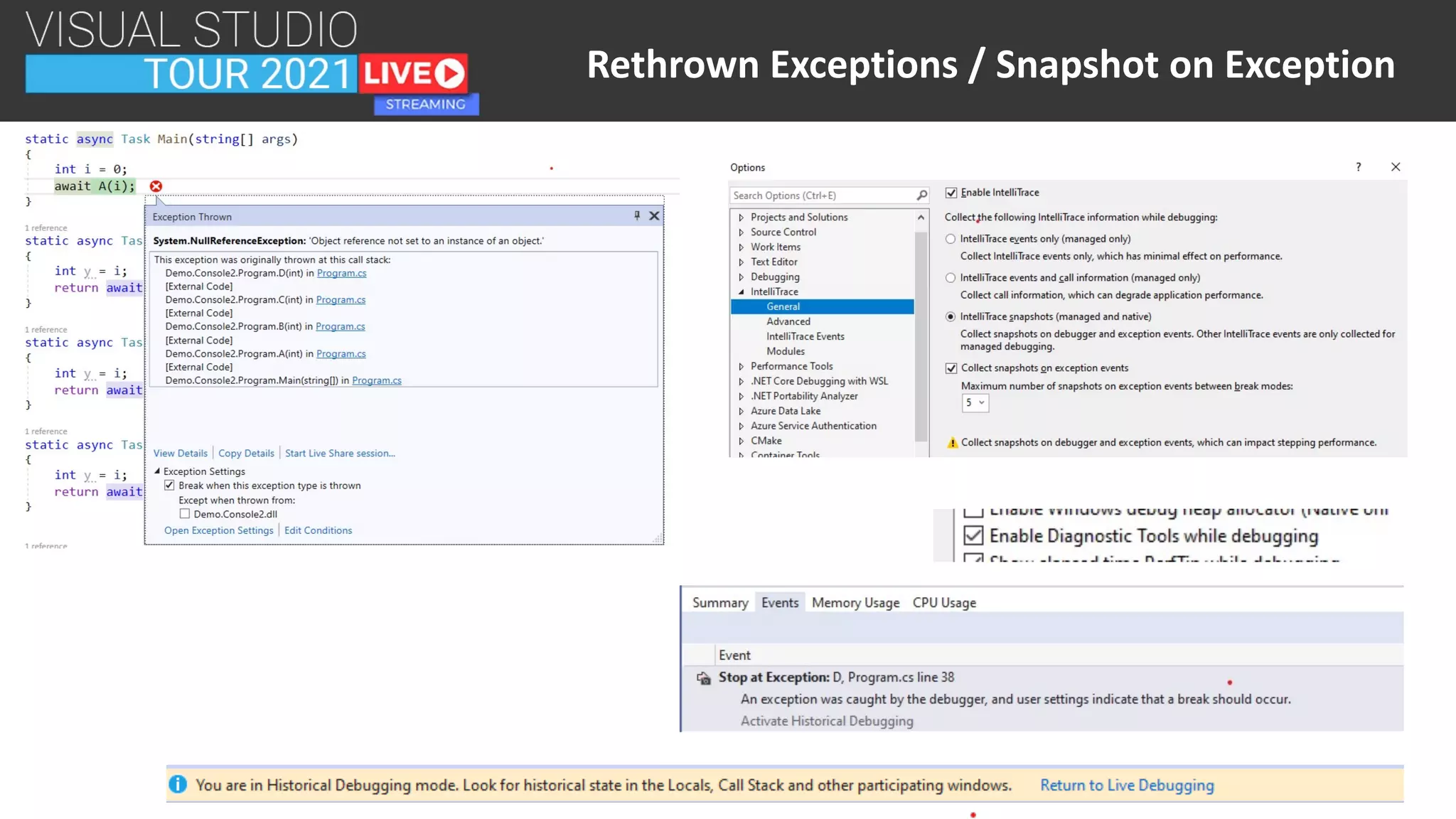Pin the Exception Thrown popup
This screenshot has width=1456, height=819.
click(x=637, y=215)
